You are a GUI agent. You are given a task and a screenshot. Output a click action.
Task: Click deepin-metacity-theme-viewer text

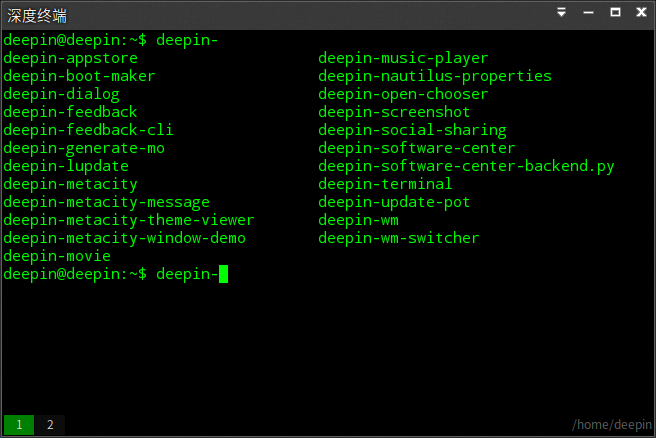pos(128,220)
